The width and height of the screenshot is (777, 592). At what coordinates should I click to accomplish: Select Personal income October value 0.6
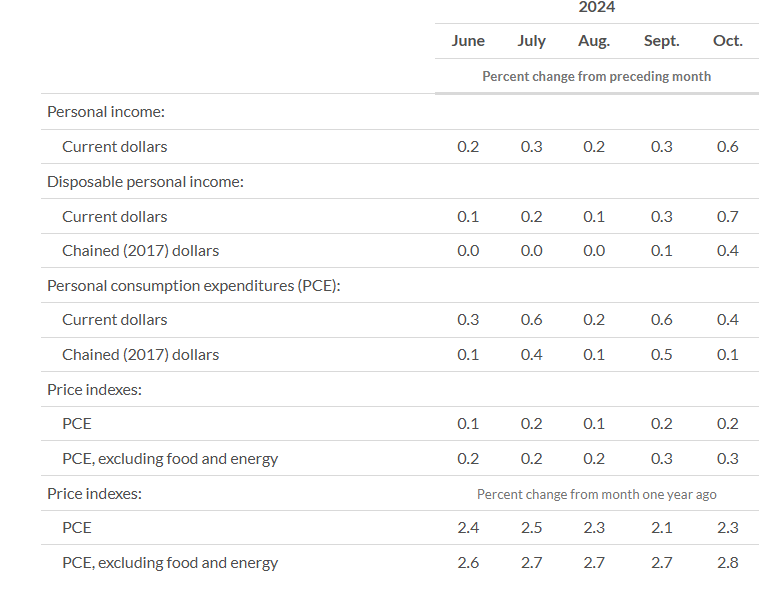(728, 147)
